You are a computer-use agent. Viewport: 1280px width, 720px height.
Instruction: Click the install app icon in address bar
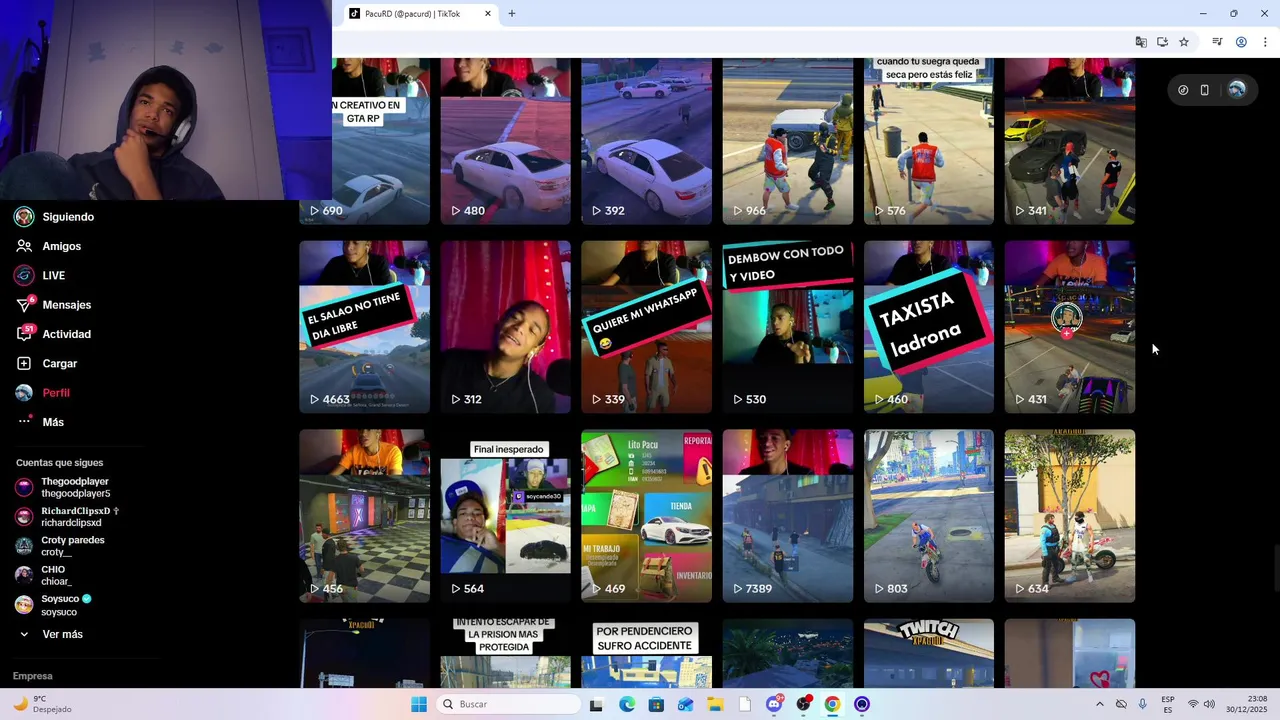pyautogui.click(x=1162, y=42)
